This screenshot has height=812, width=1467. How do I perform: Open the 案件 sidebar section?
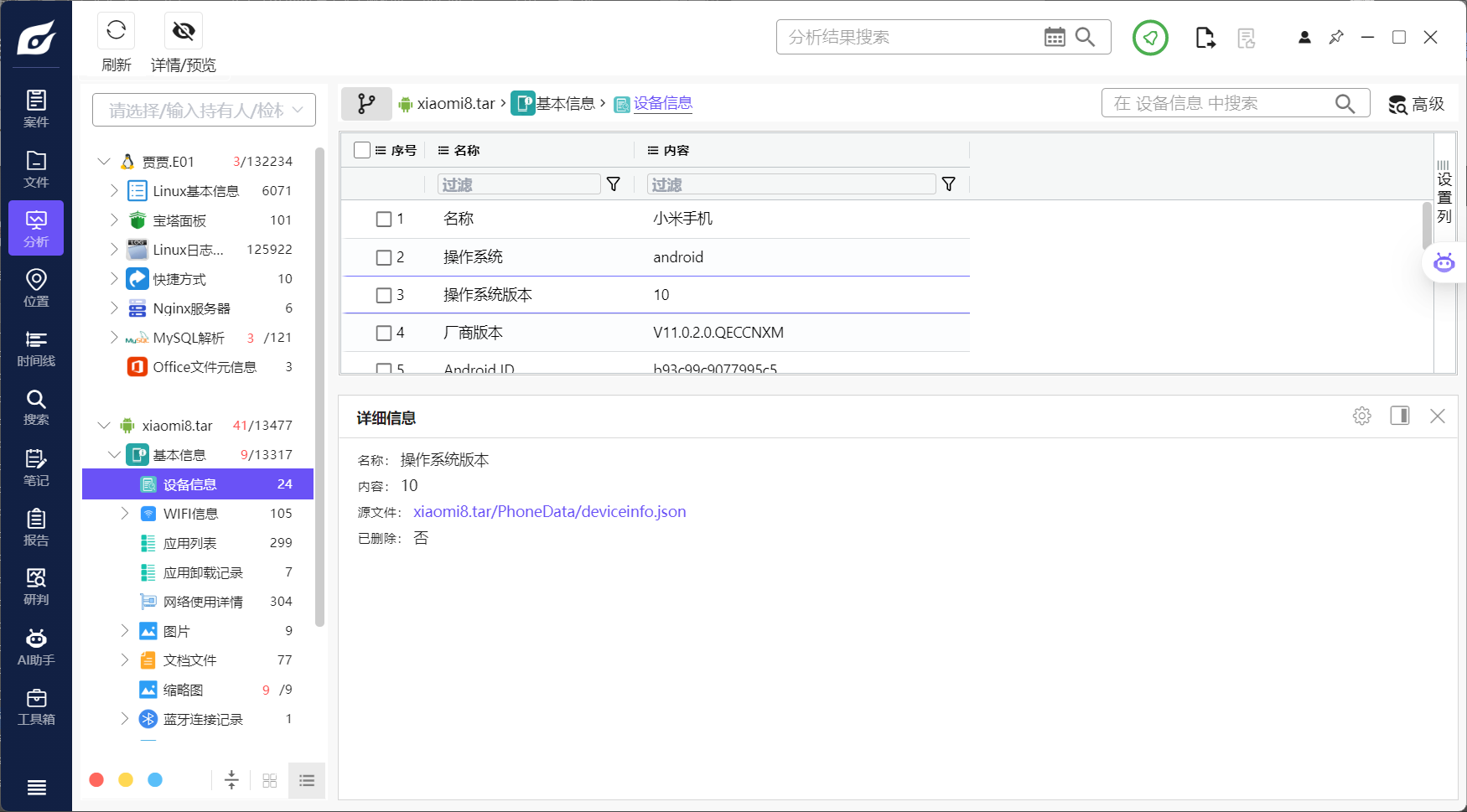pos(36,109)
